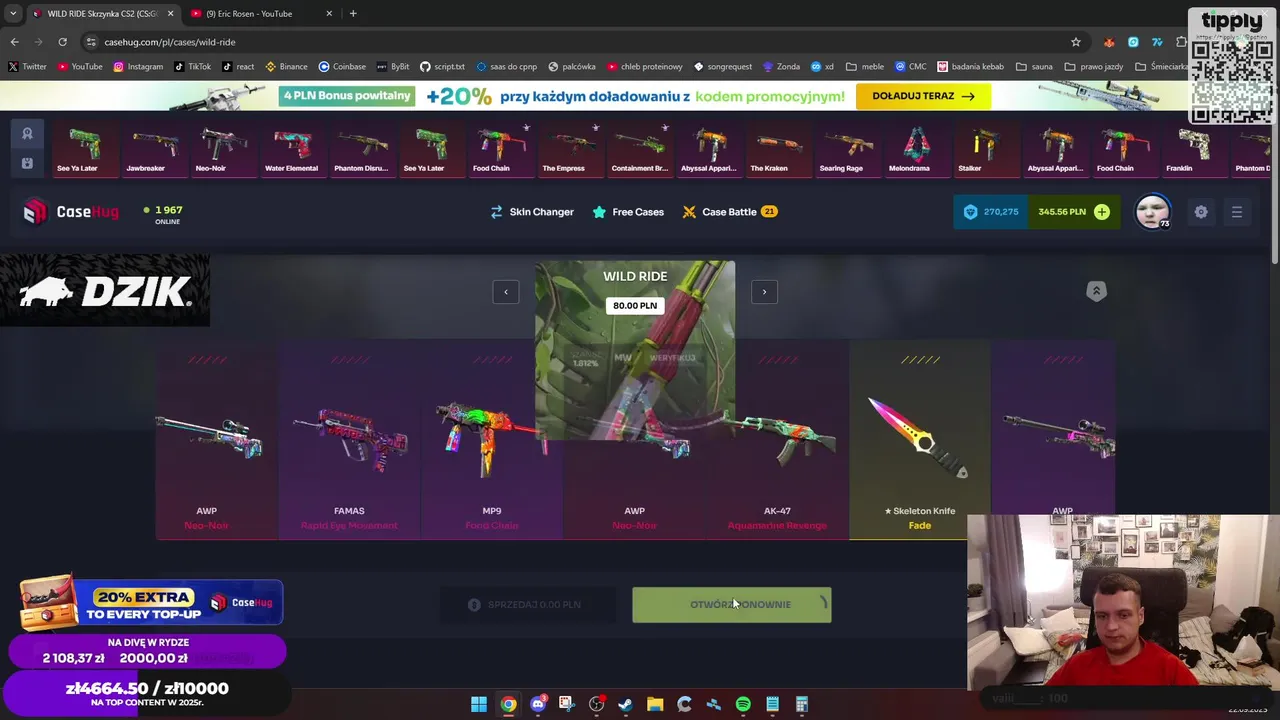Open the sauna bookmarks folder

click(x=1034, y=67)
